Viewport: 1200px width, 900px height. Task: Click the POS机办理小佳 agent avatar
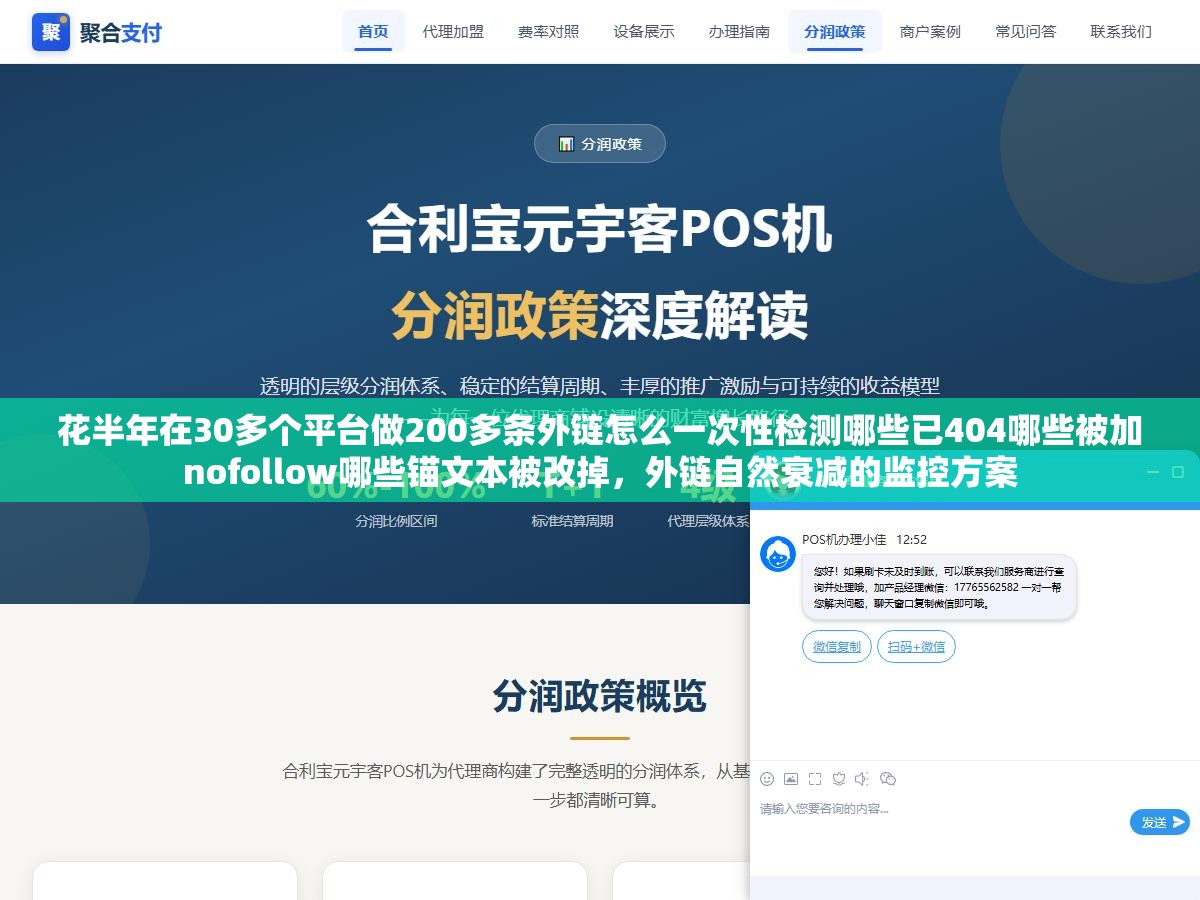778,553
